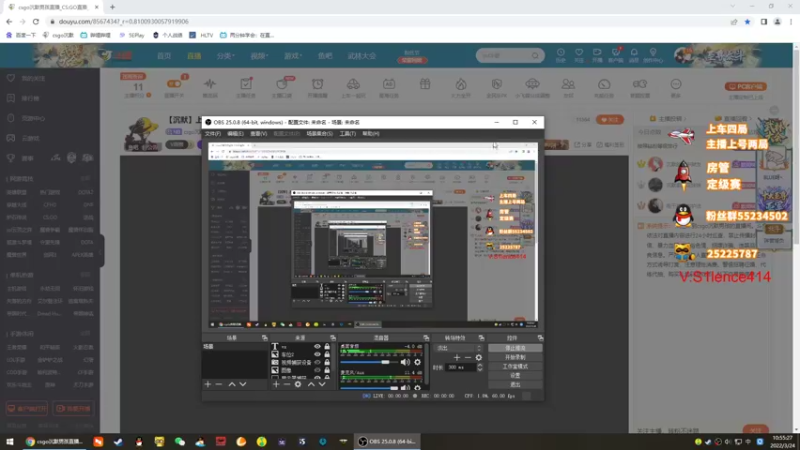Pop out the scenes (场景) dock panel
The width and height of the screenshot is (800, 450).
pyautogui.click(x=264, y=338)
